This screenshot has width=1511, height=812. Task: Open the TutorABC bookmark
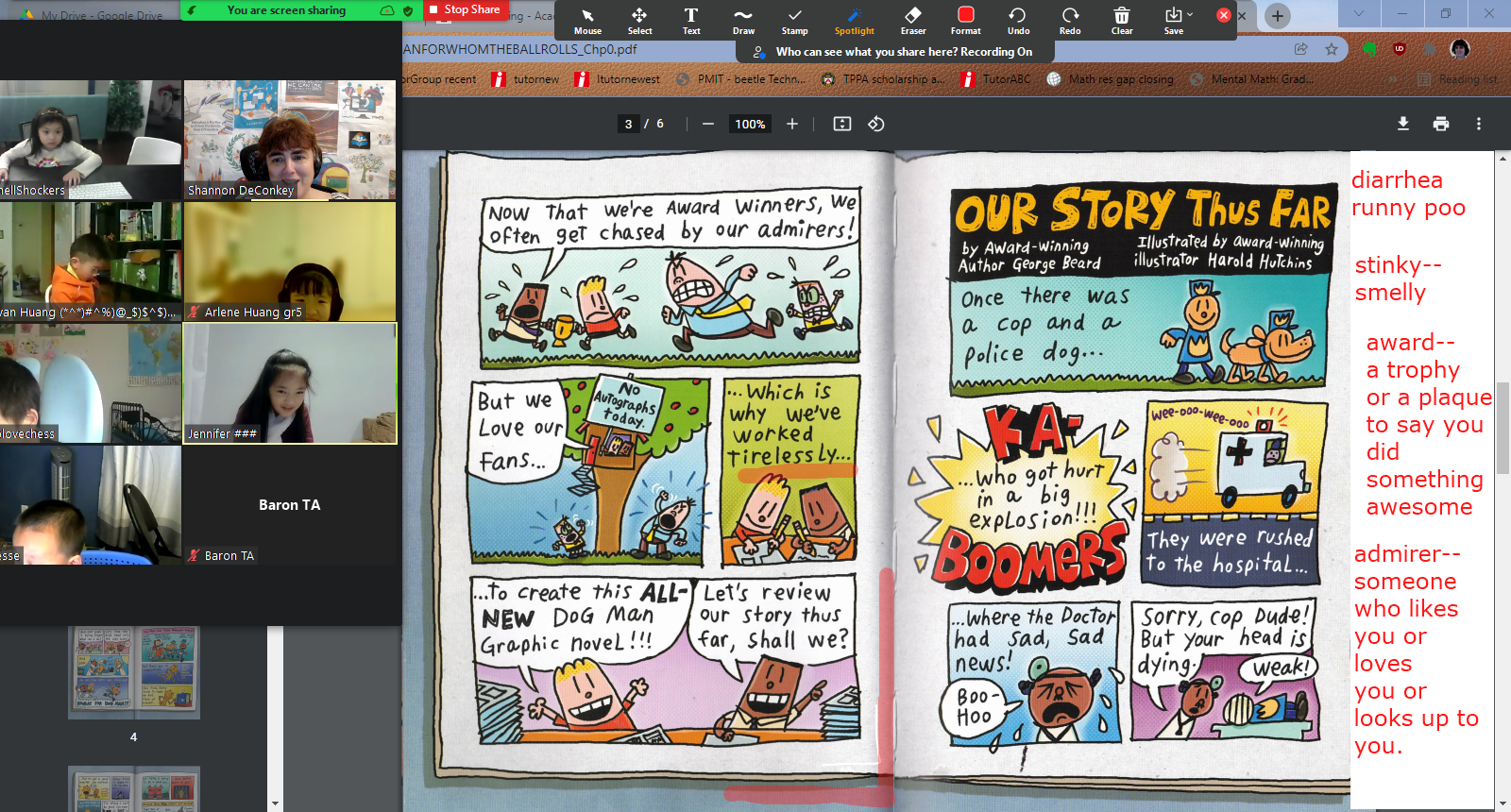pyautogui.click(x=996, y=79)
